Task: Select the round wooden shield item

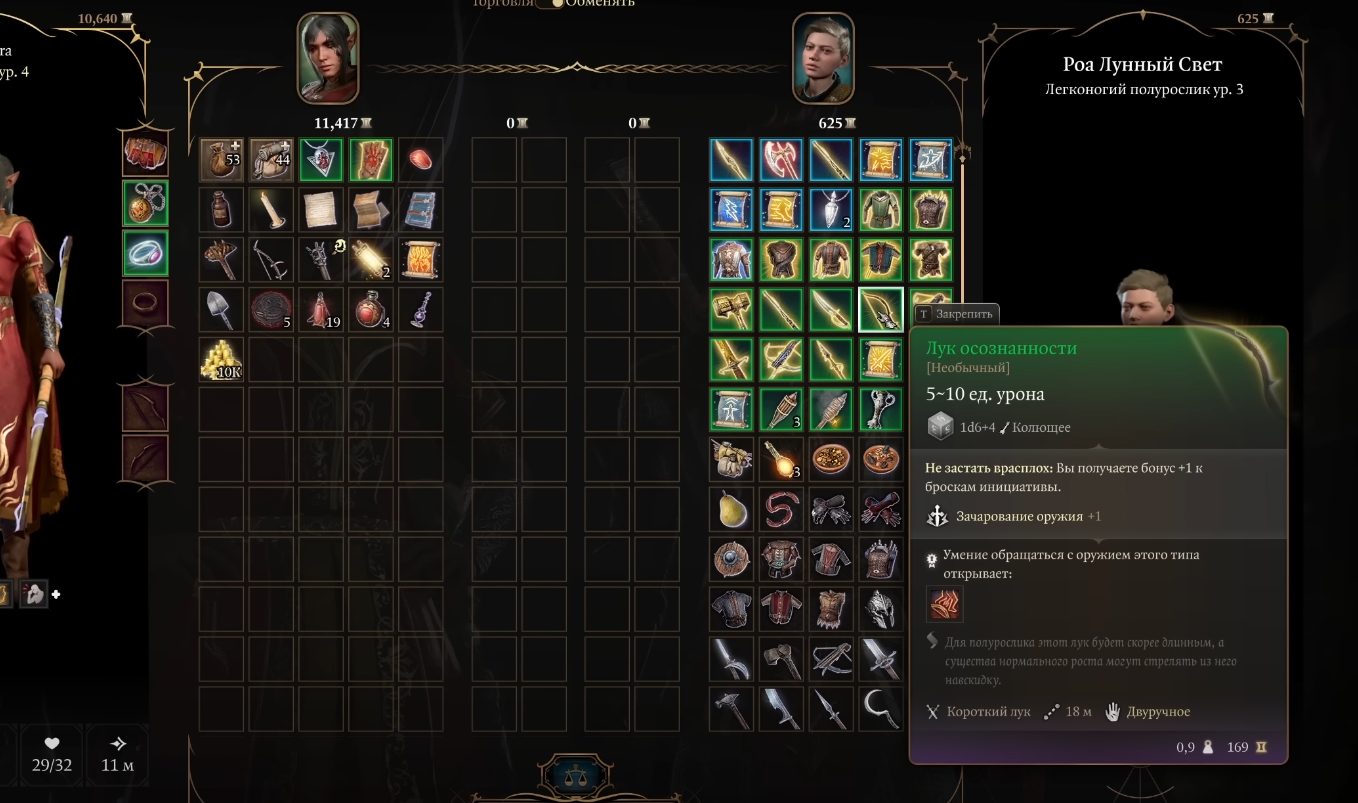Action: (731, 560)
